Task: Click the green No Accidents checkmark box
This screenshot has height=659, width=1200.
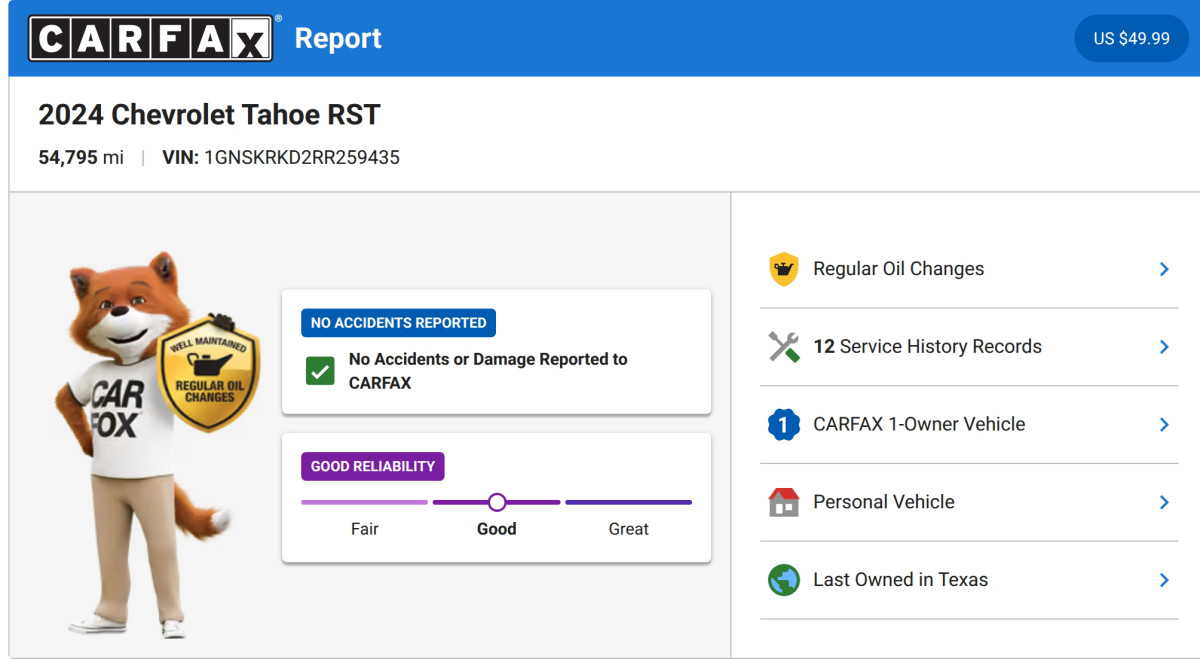Action: coord(320,371)
